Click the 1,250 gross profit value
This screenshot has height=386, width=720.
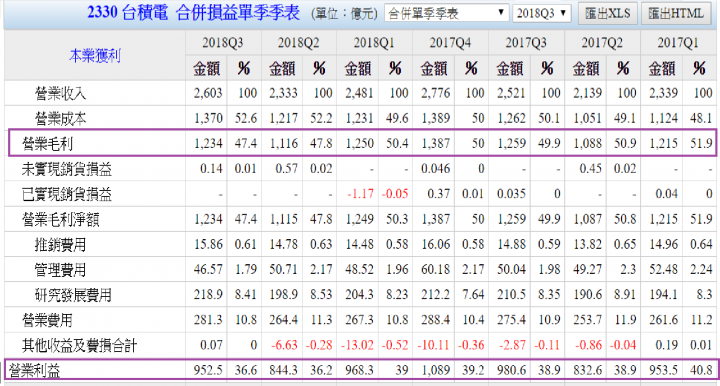360,144
